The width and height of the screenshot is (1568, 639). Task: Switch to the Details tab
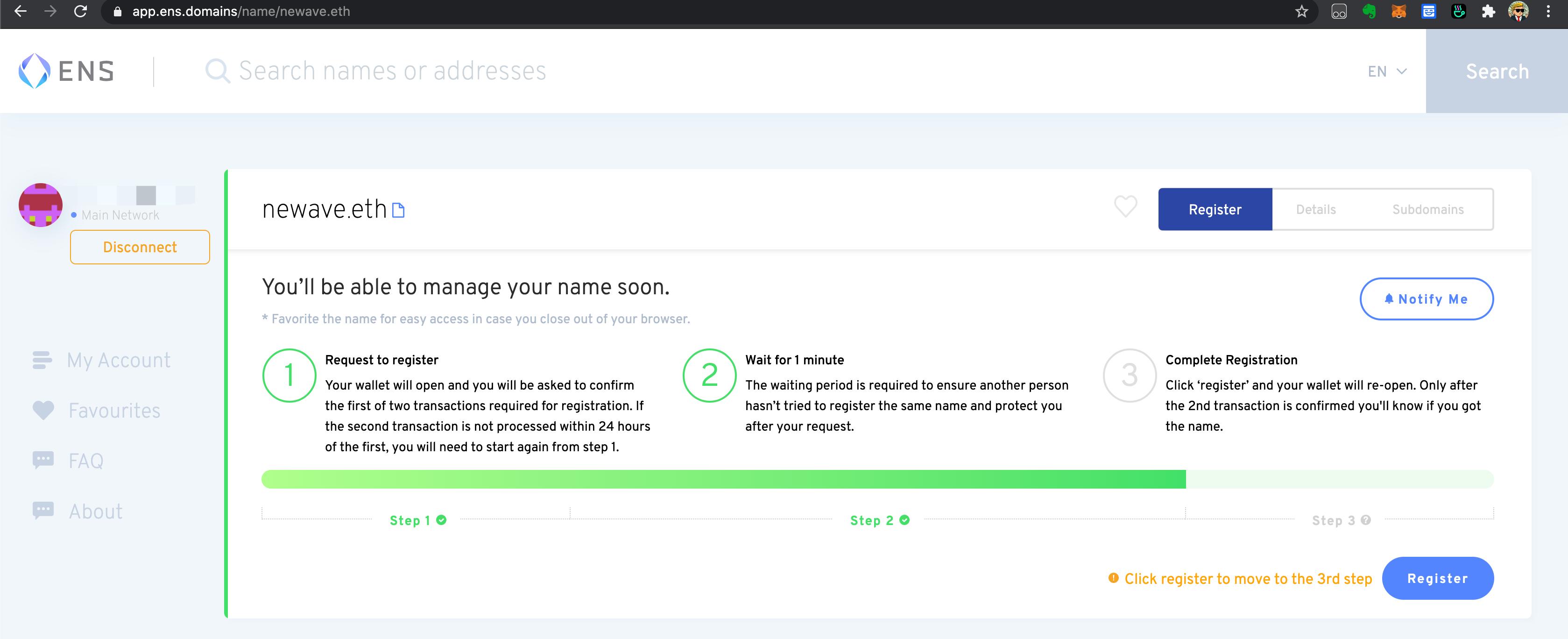(1315, 210)
